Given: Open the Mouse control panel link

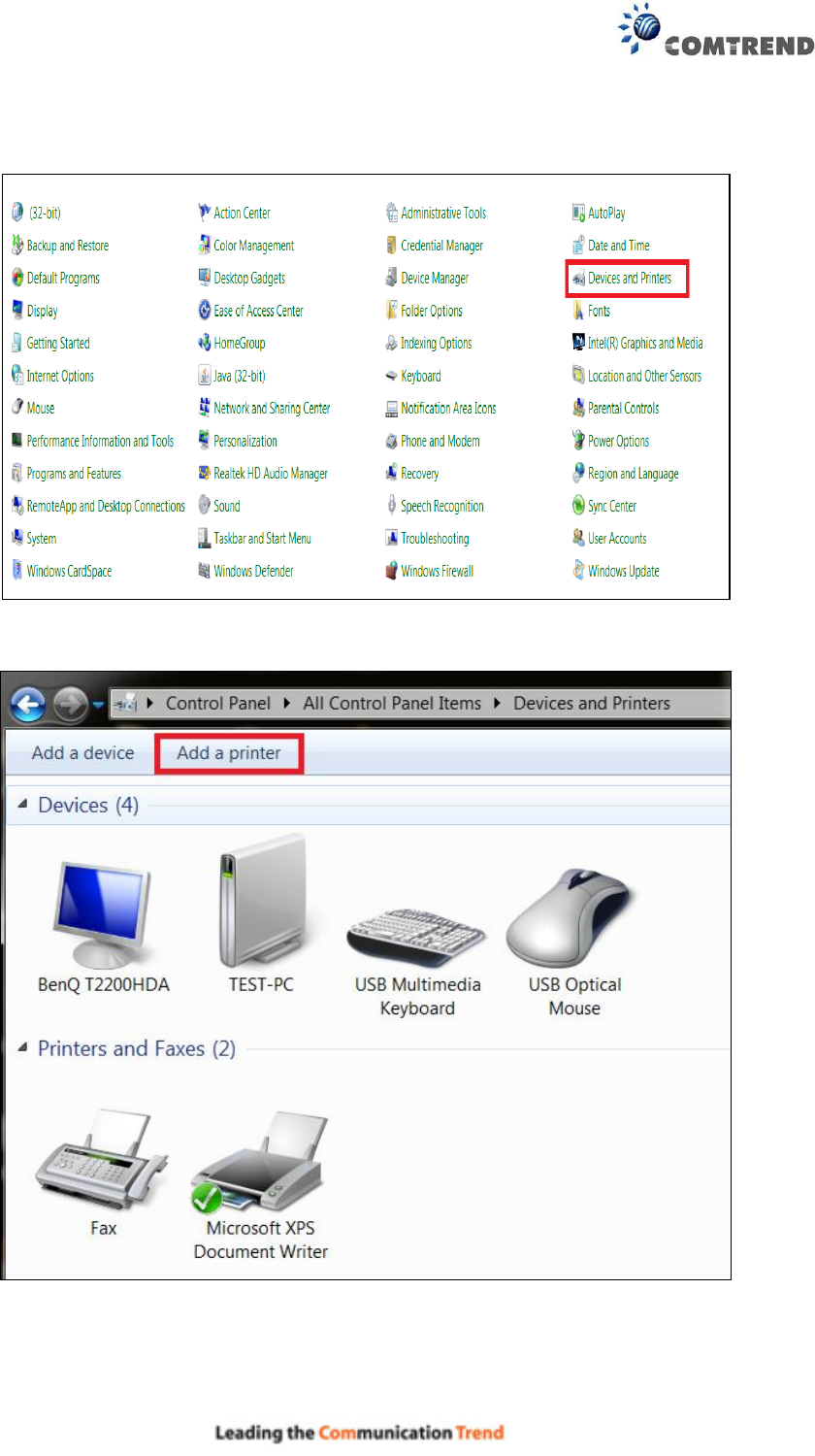Looking at the screenshot, I should pos(41,408).
